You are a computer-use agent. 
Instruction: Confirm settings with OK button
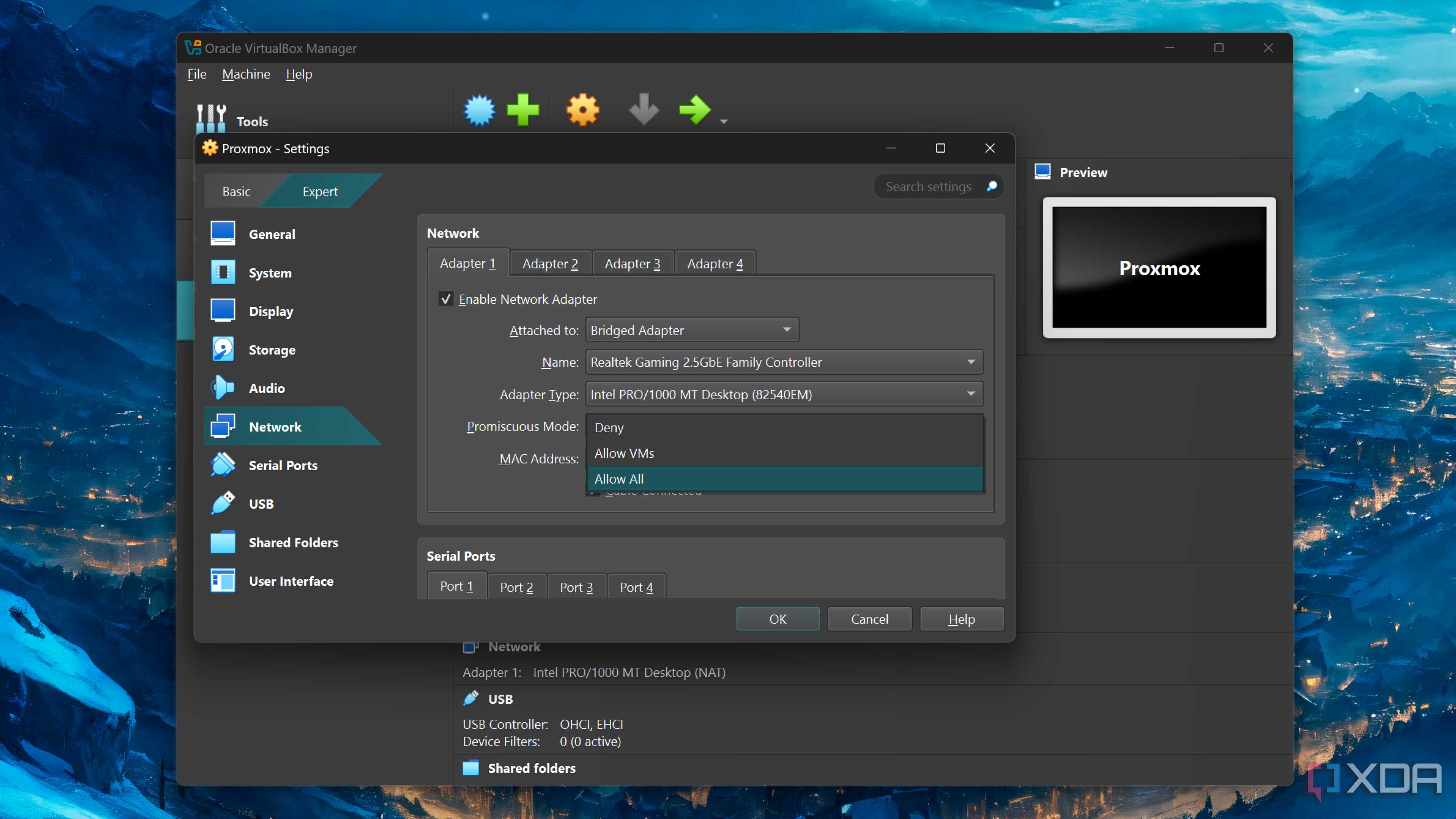(777, 618)
